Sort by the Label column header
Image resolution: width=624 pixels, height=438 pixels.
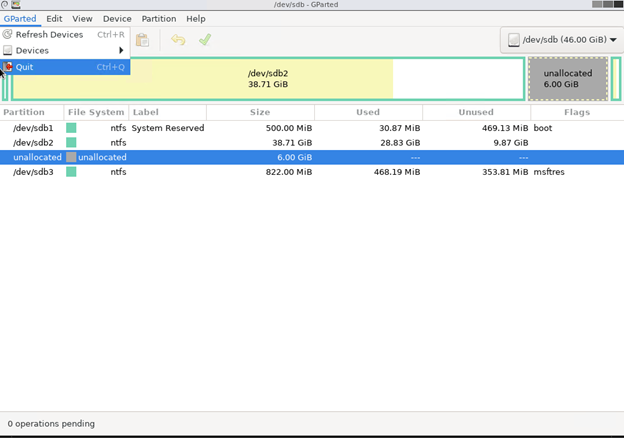coord(168,112)
